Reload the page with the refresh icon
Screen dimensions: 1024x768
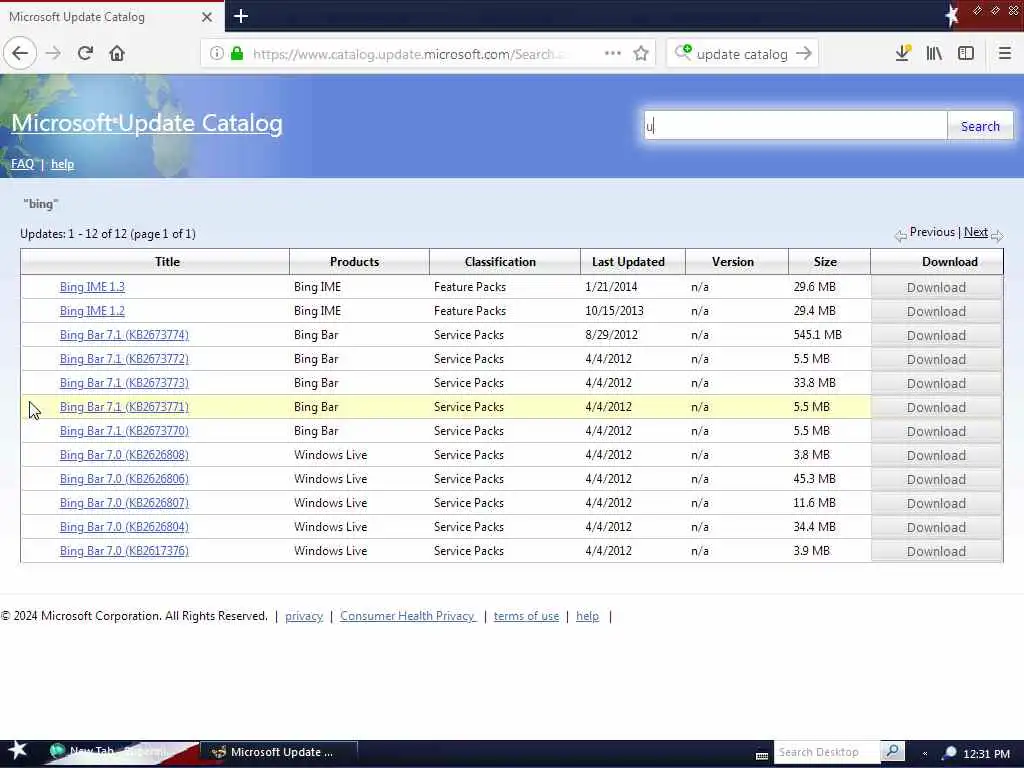click(x=86, y=54)
